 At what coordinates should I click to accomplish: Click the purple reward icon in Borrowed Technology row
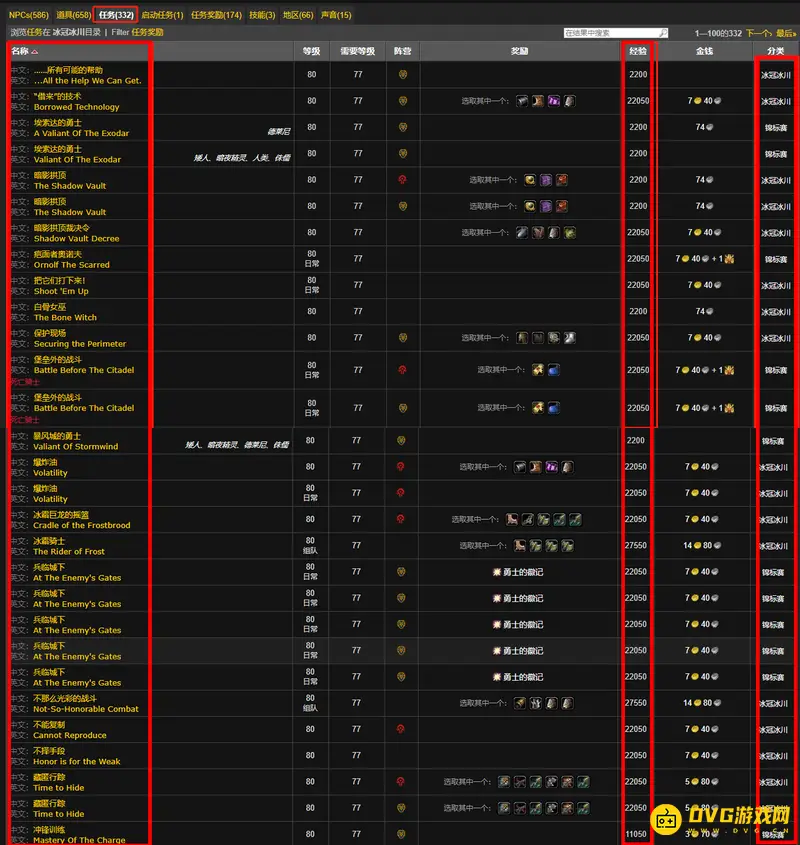tap(554, 101)
